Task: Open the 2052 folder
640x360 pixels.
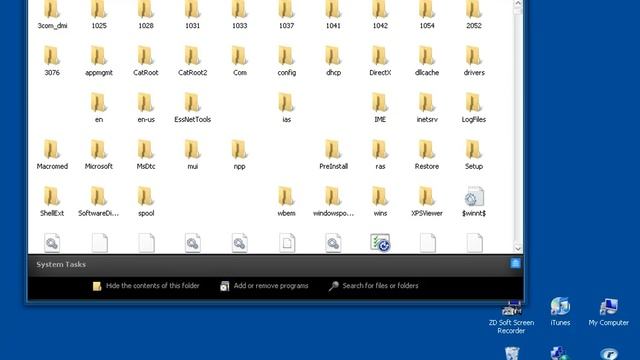Action: point(473,15)
